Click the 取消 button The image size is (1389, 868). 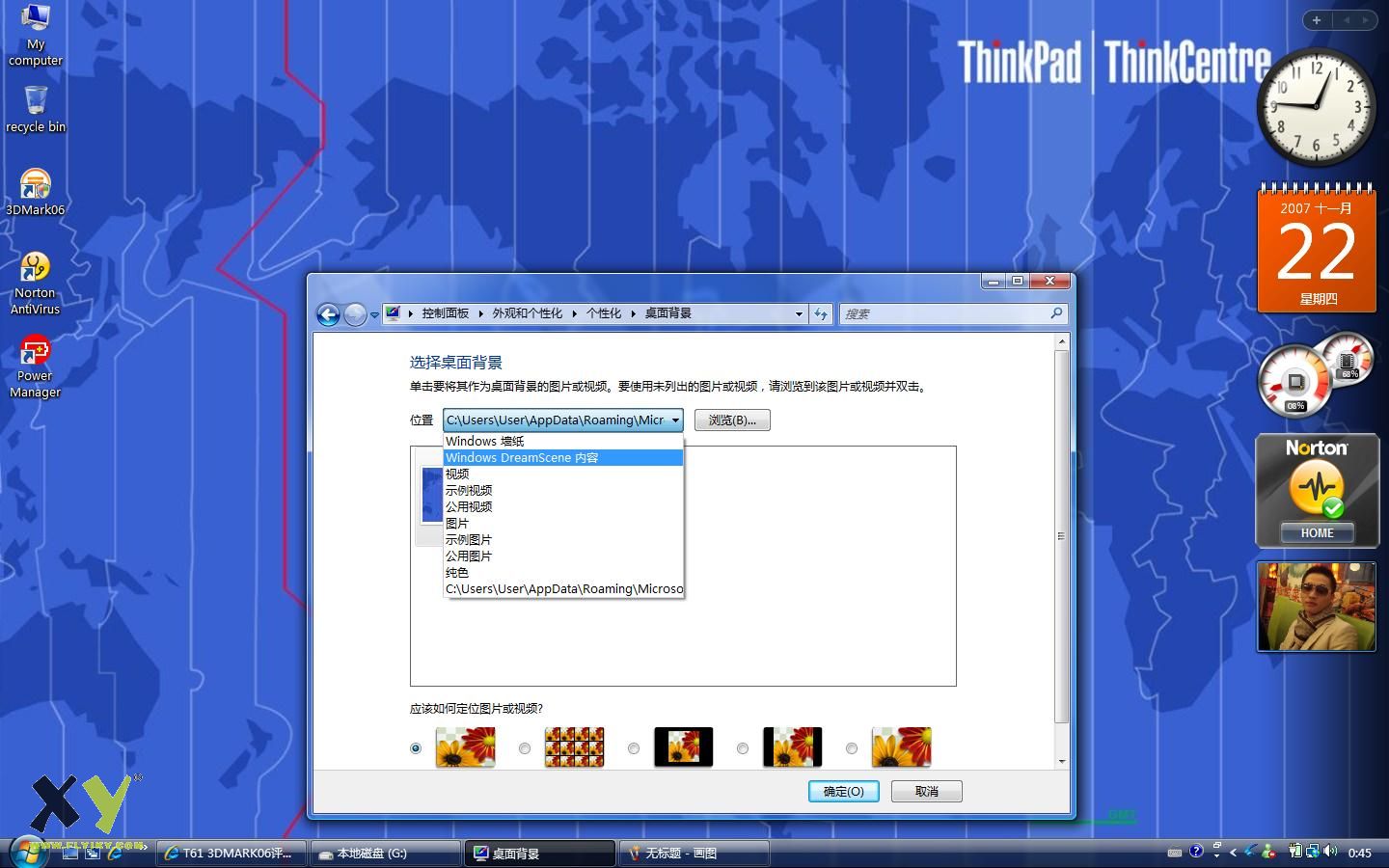[x=927, y=791]
